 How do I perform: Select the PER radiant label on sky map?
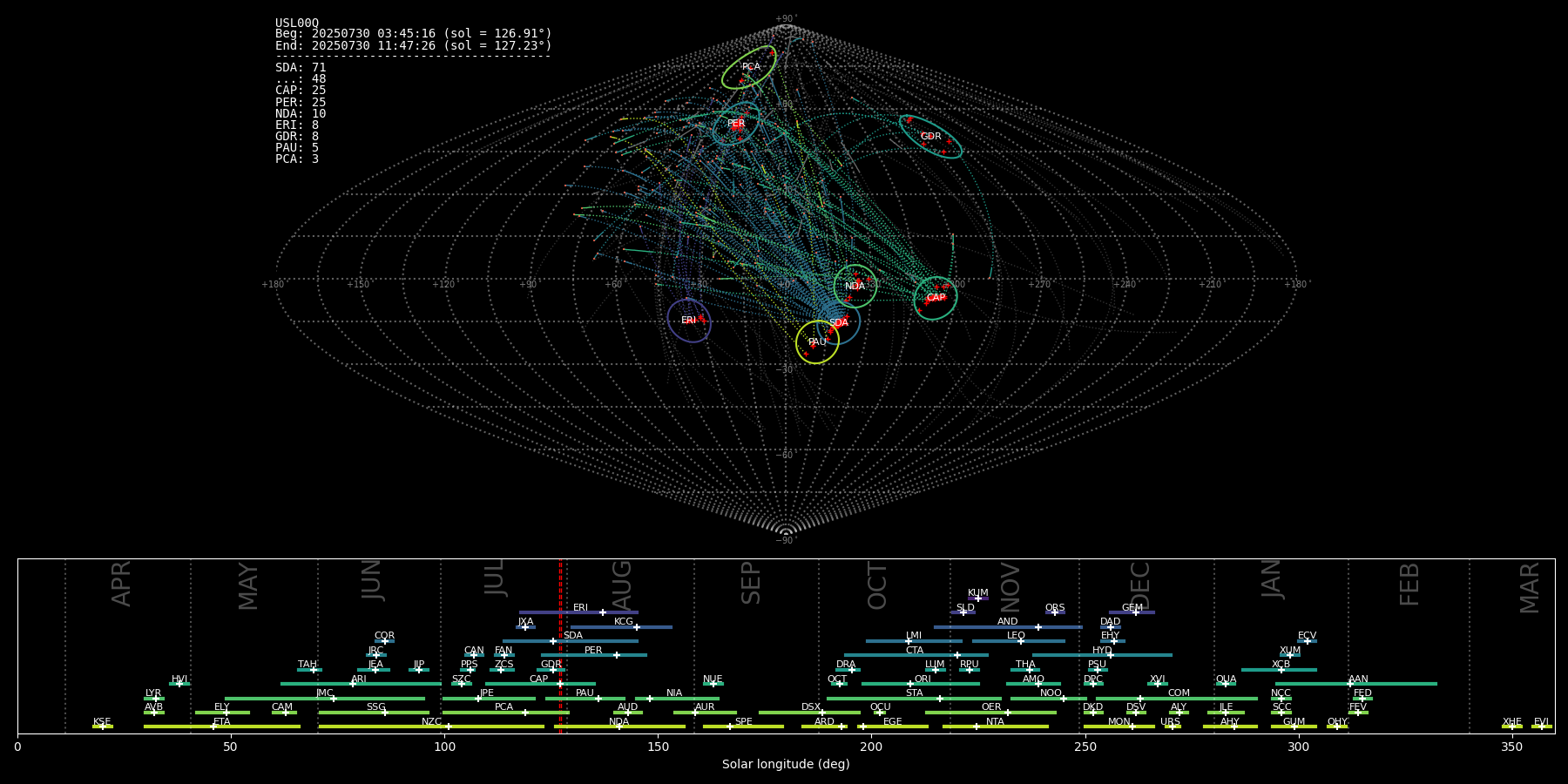(736, 124)
